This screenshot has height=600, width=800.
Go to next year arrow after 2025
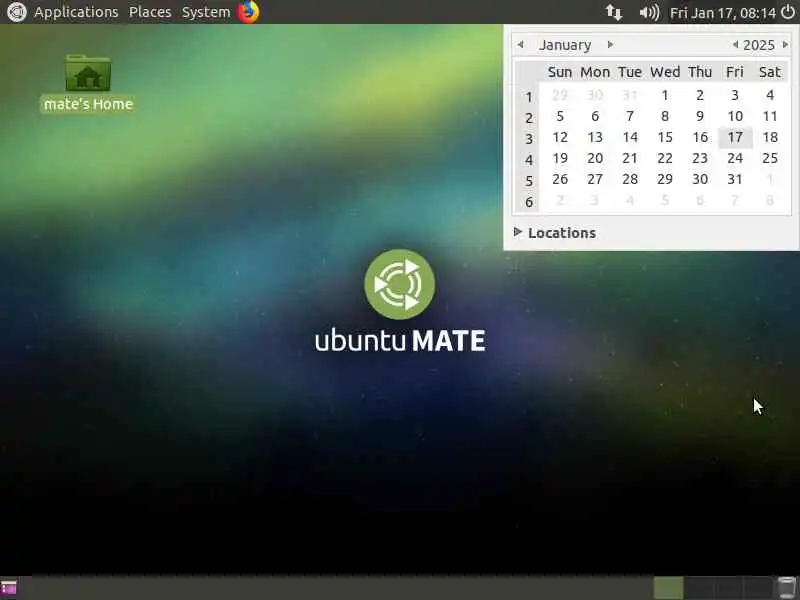[x=786, y=45]
